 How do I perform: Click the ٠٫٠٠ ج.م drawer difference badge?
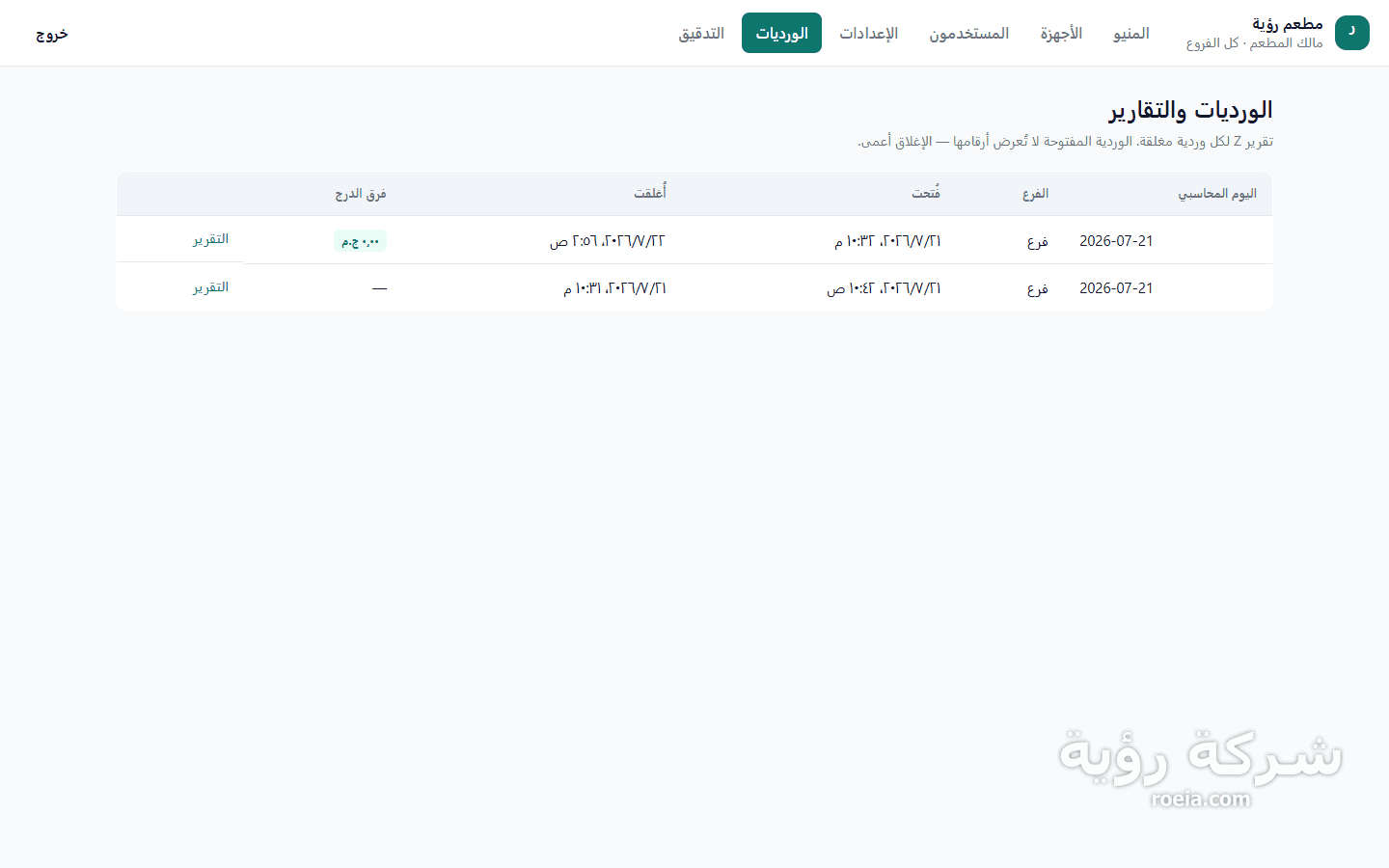tap(360, 240)
